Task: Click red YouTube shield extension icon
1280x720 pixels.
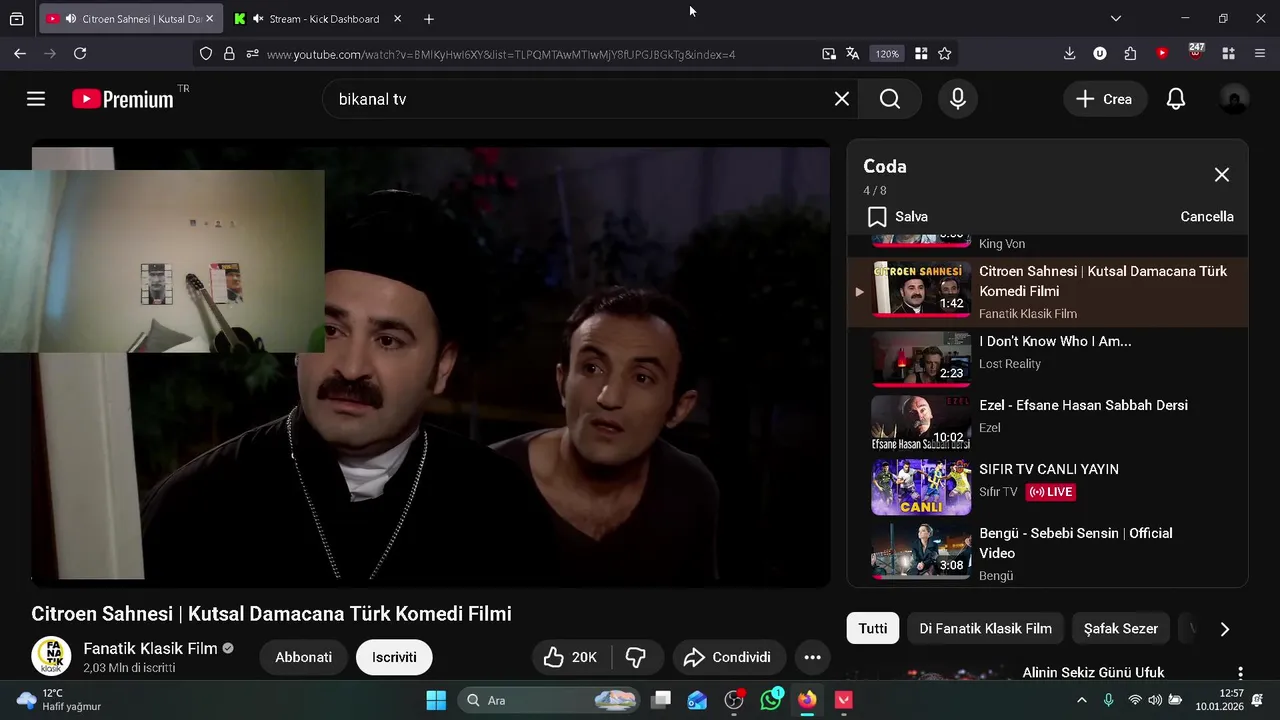Action: [x=1162, y=53]
